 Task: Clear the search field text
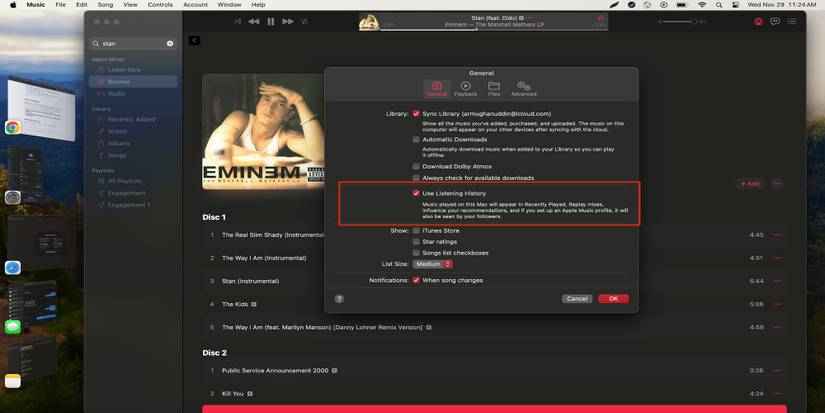point(170,44)
